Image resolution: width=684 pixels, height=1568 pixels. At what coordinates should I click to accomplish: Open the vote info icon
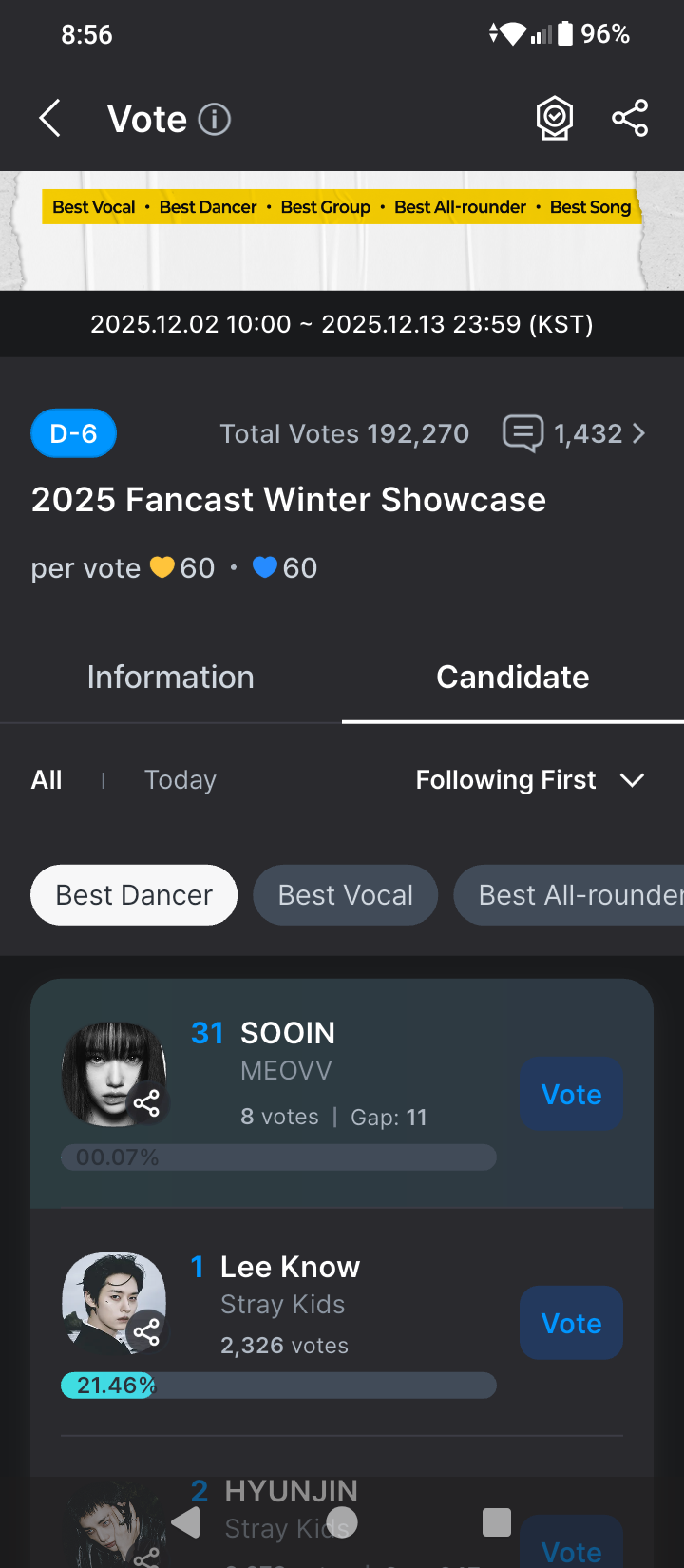pos(215,120)
